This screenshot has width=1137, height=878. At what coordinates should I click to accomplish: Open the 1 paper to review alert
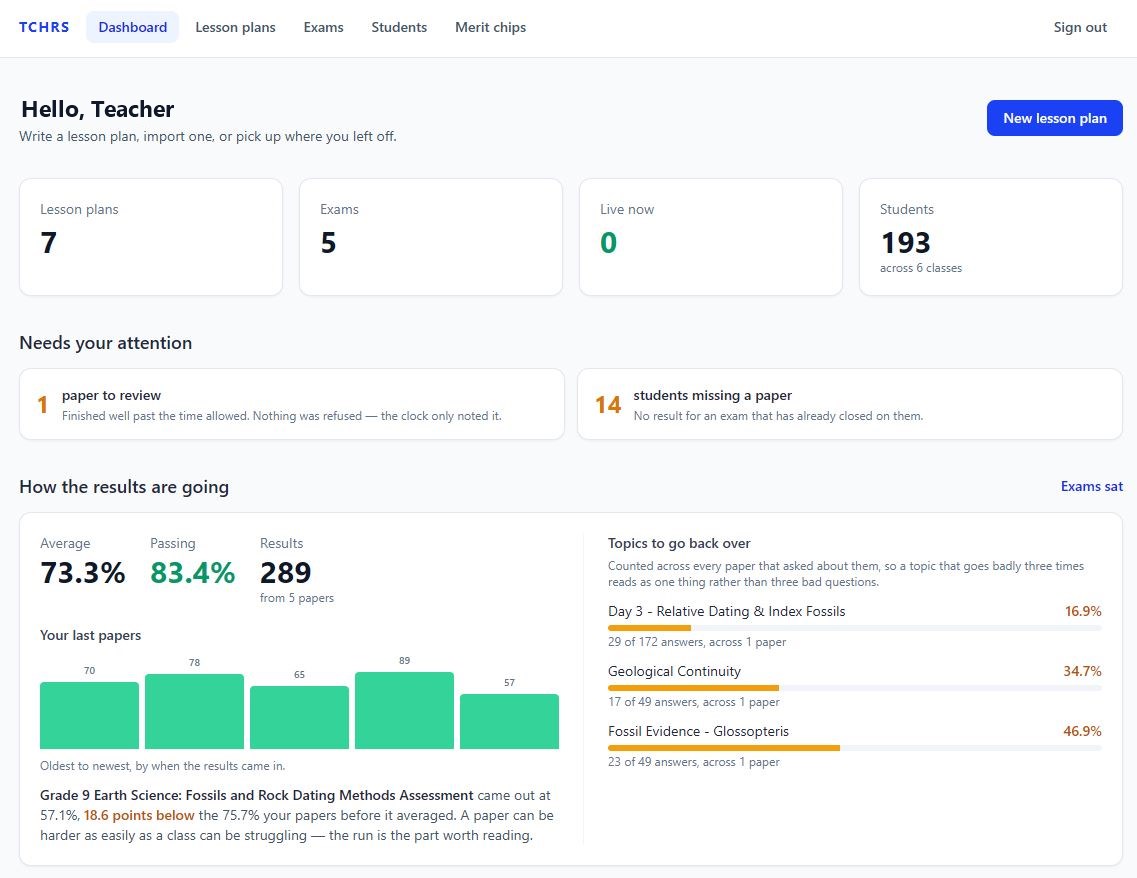coord(292,404)
